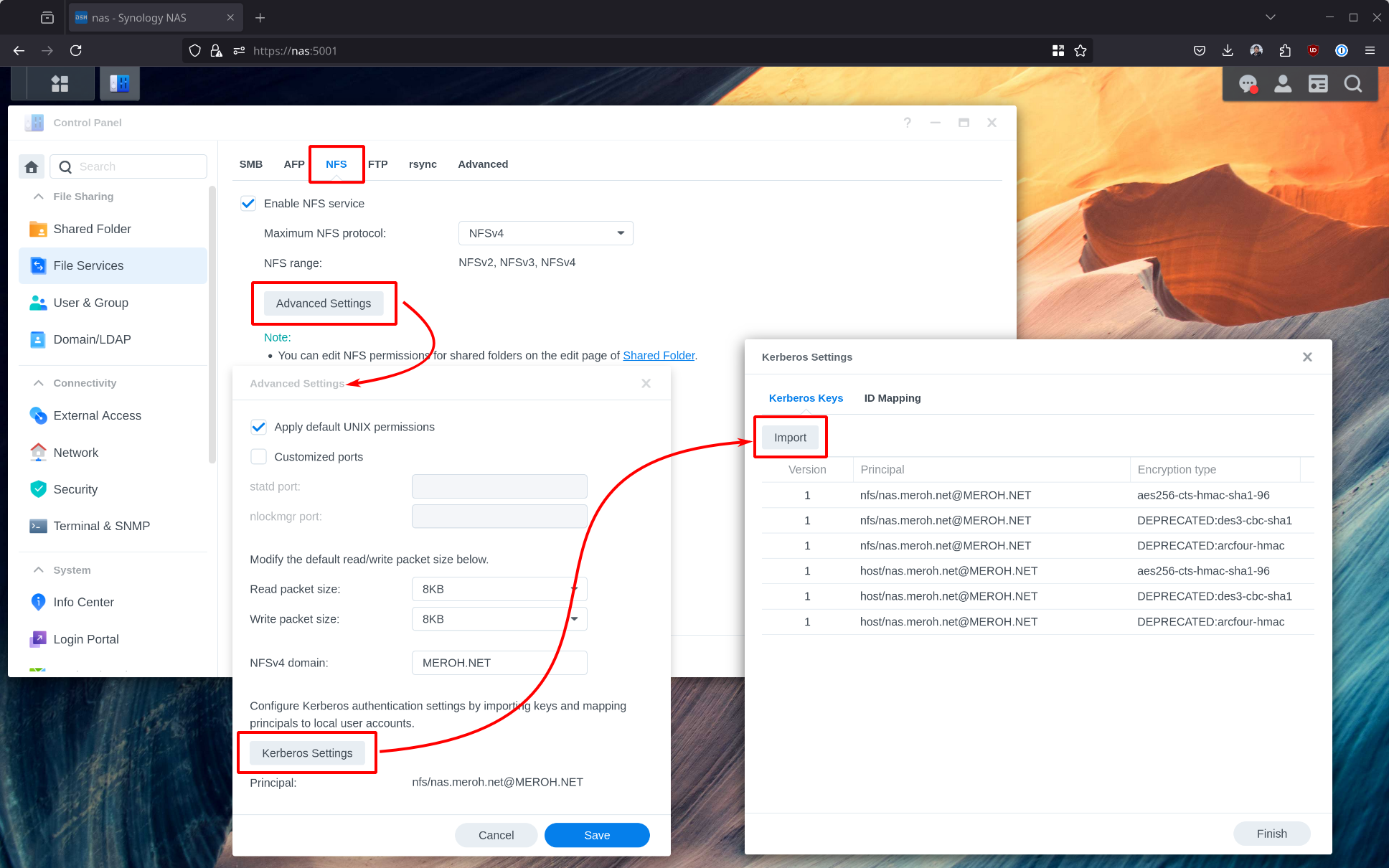Open the Shared Folder link in the note
The image size is (1389, 868).
658,355
